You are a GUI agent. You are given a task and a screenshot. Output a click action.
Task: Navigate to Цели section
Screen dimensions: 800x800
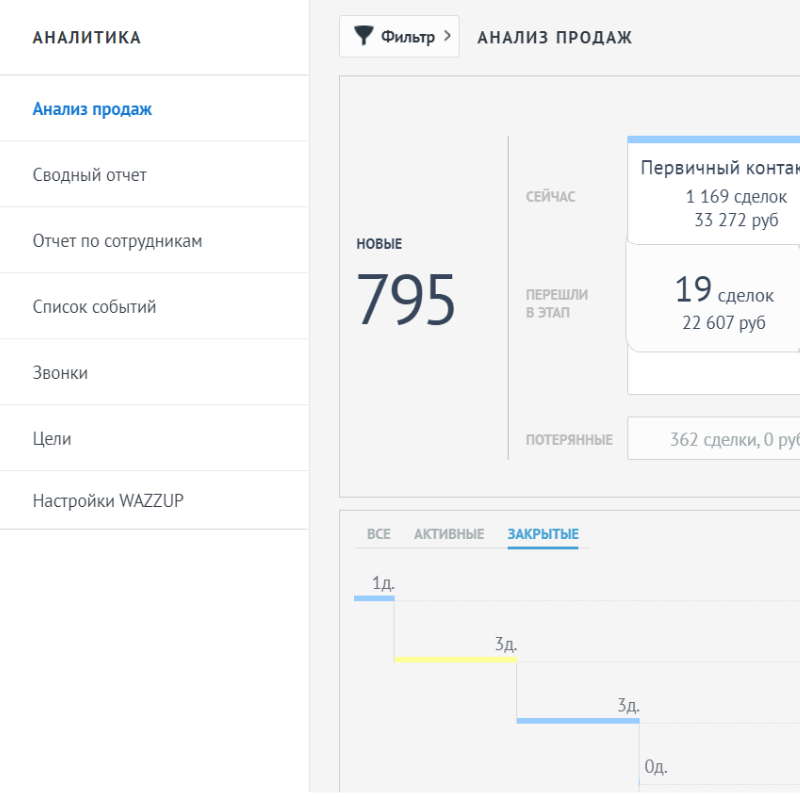tap(51, 439)
